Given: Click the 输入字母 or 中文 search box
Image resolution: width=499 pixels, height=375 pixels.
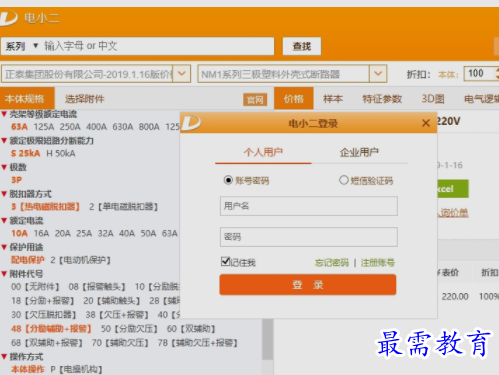Looking at the screenshot, I should click(x=158, y=46).
